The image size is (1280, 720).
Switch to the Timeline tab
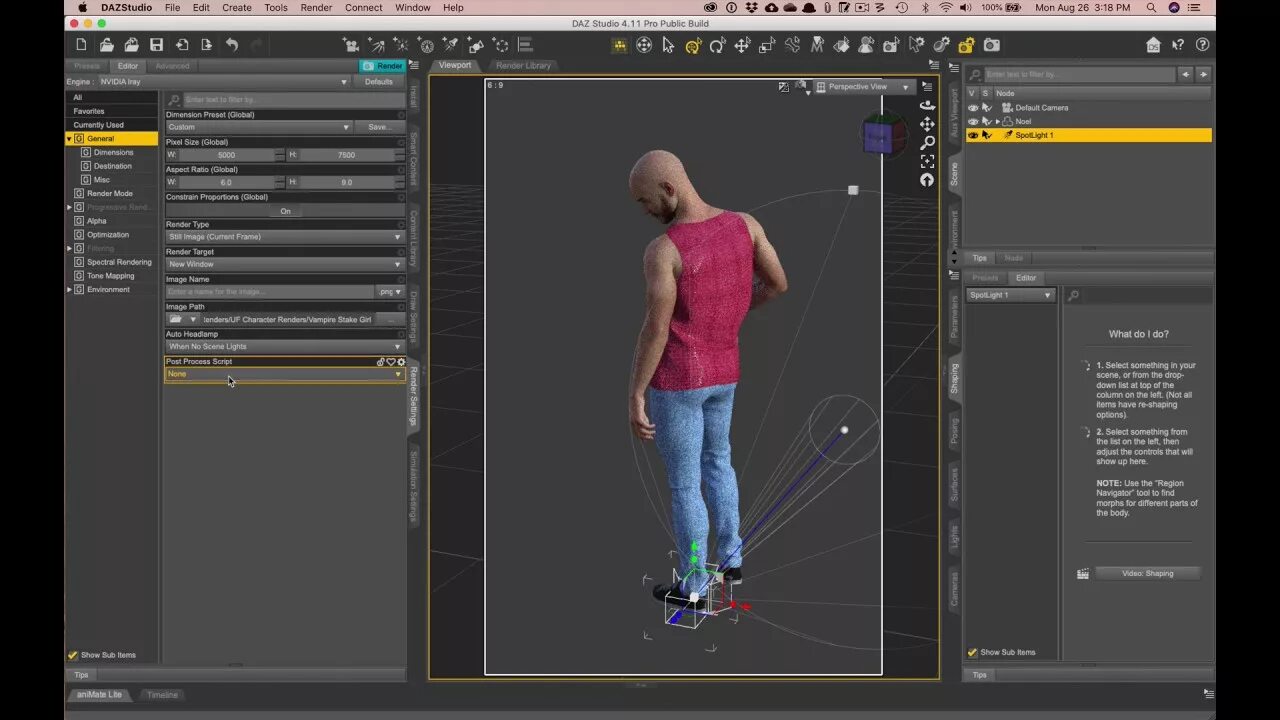pos(161,695)
